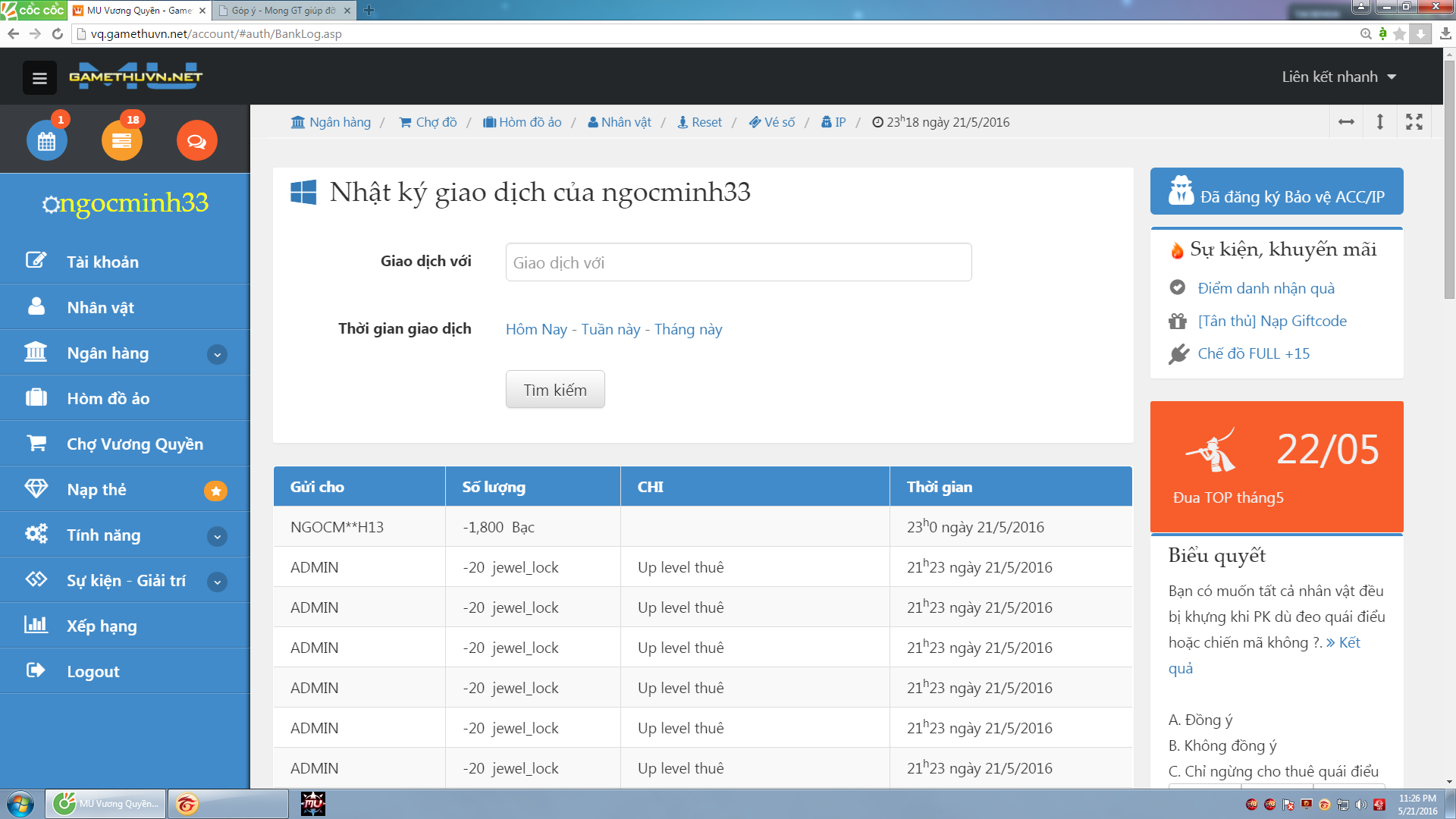Expand the Ngân hàng sidebar submenu

click(x=217, y=354)
